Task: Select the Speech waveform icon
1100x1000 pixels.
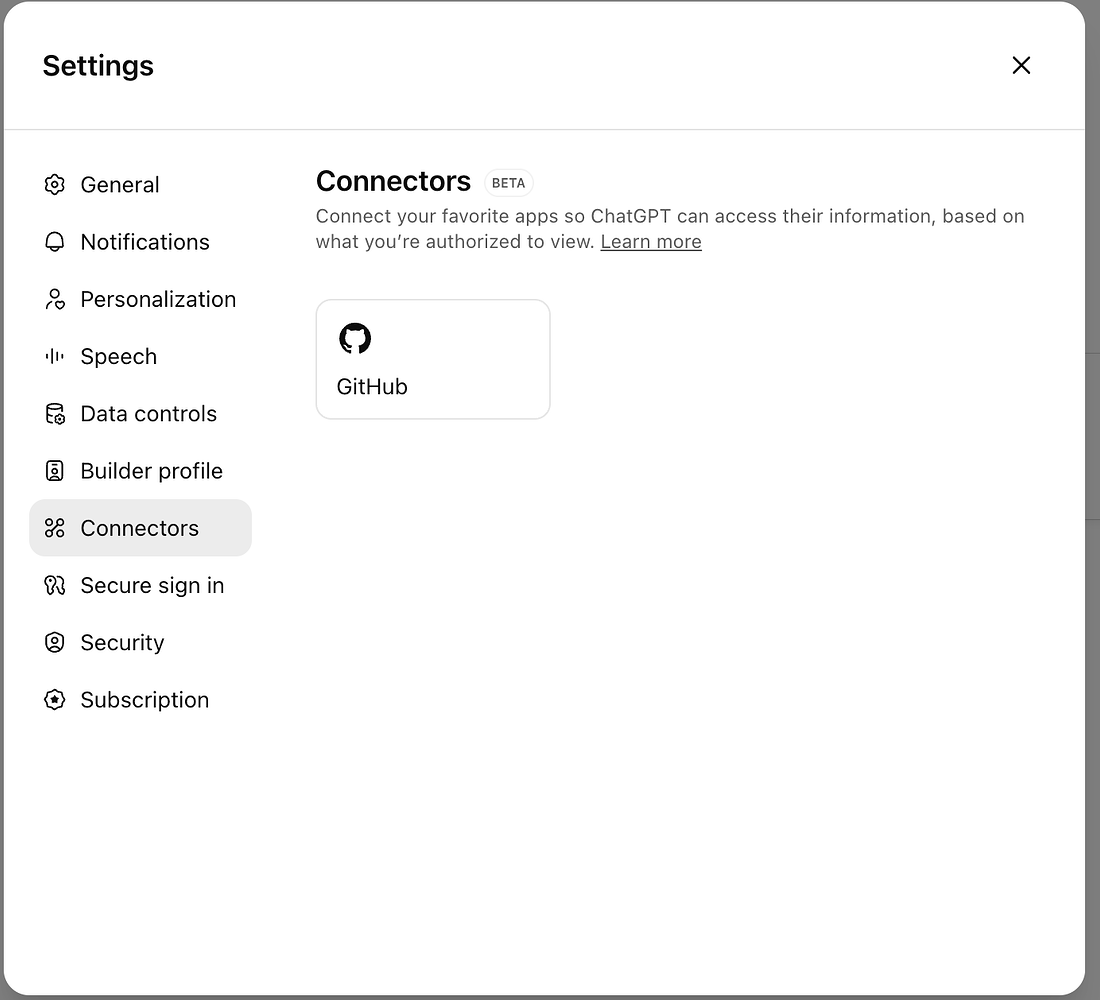Action: 55,356
